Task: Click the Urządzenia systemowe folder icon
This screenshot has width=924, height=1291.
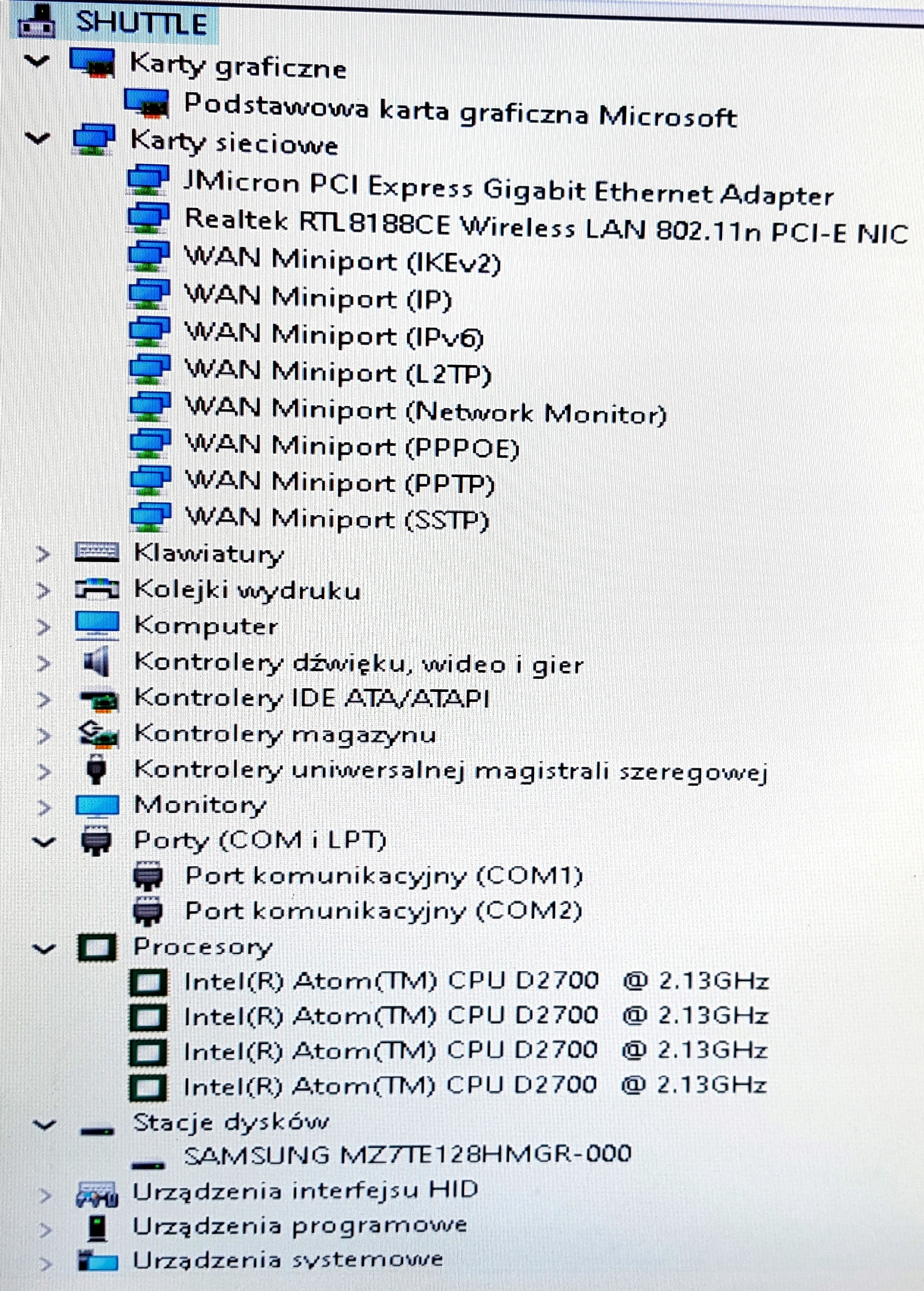Action: tap(98, 1261)
